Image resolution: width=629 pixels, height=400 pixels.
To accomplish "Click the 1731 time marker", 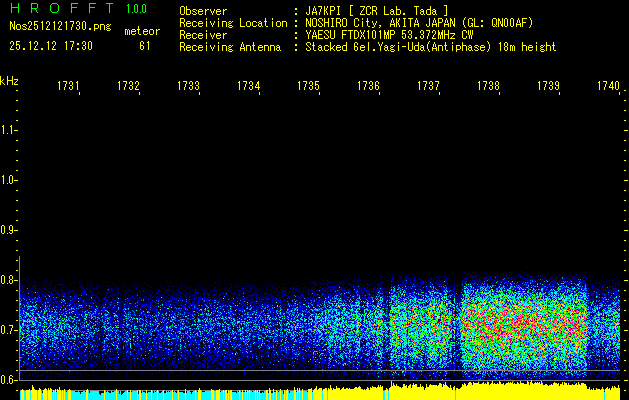I will coord(68,87).
